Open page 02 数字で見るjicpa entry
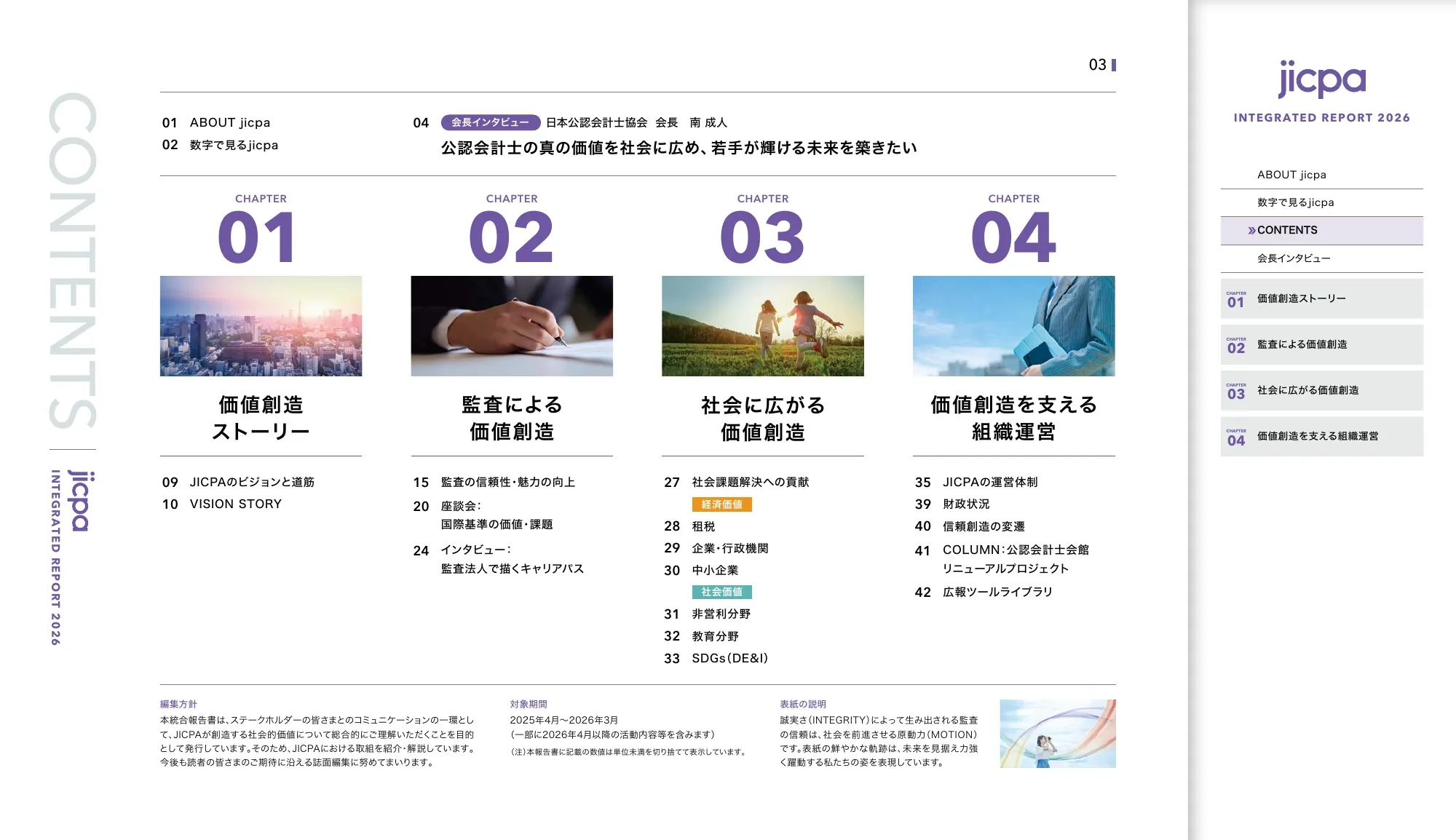 [x=220, y=145]
